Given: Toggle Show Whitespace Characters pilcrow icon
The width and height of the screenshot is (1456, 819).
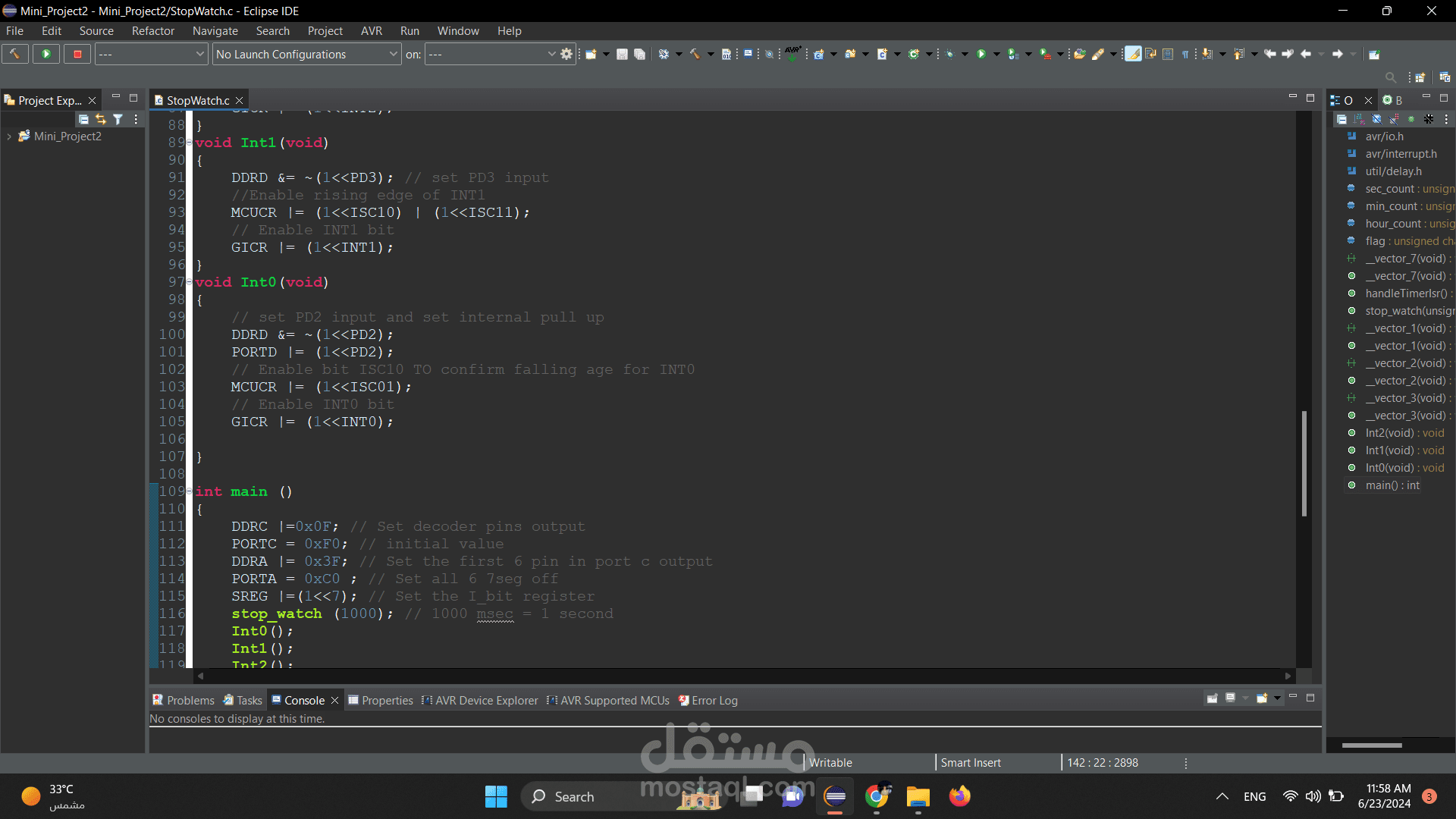Looking at the screenshot, I should (x=1185, y=54).
